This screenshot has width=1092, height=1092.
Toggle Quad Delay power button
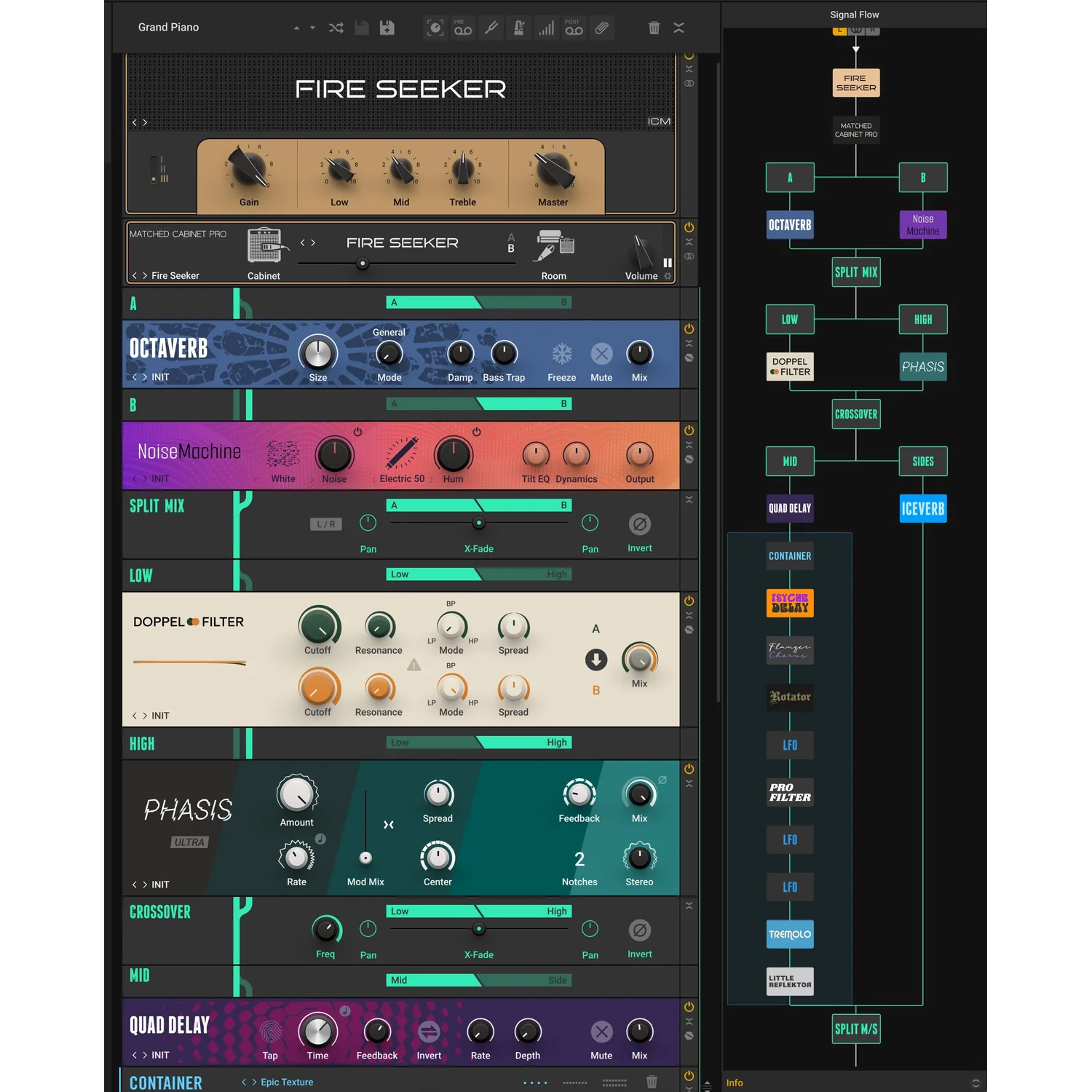pyautogui.click(x=689, y=1007)
